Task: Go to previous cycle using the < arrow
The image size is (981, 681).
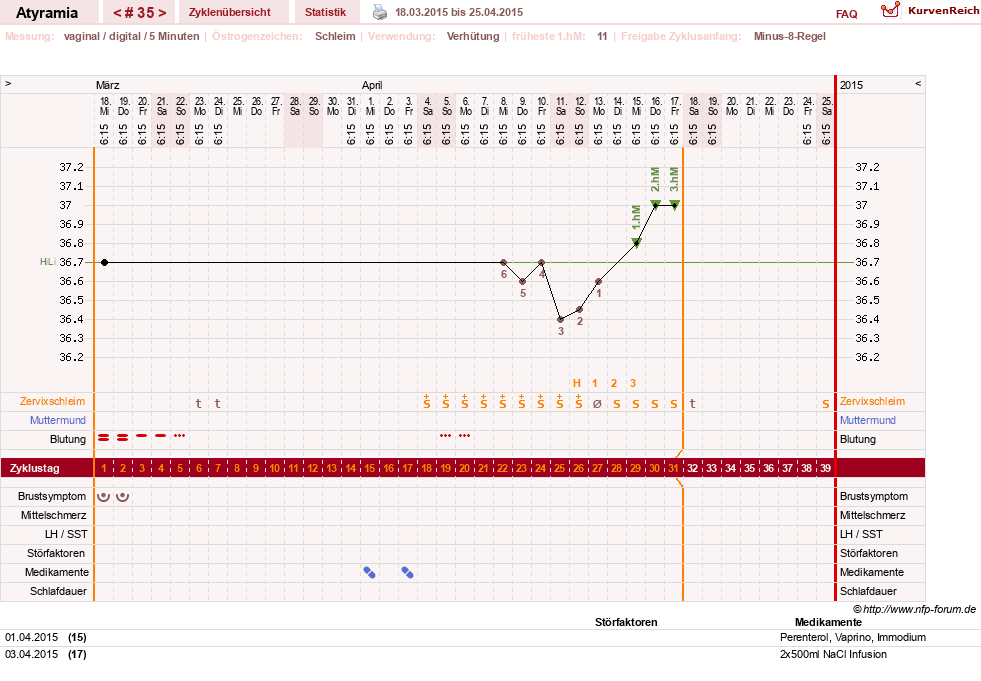Action: [117, 13]
